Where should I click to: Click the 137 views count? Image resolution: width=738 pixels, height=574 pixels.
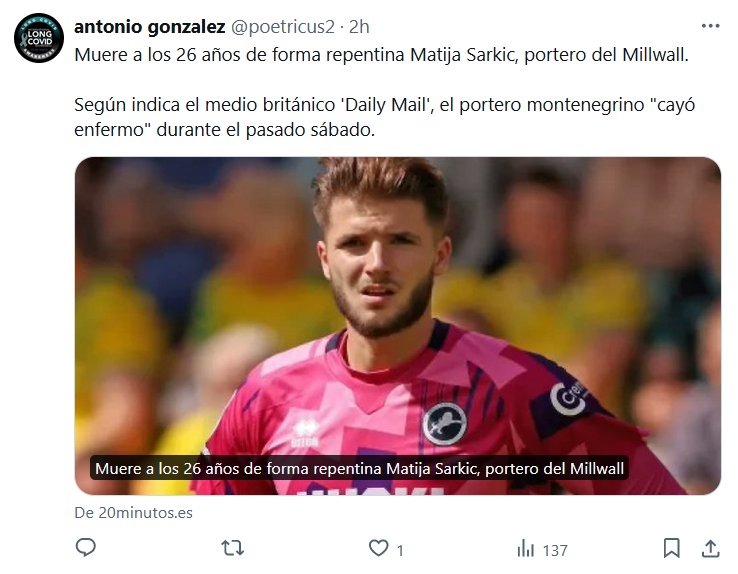pos(555,550)
